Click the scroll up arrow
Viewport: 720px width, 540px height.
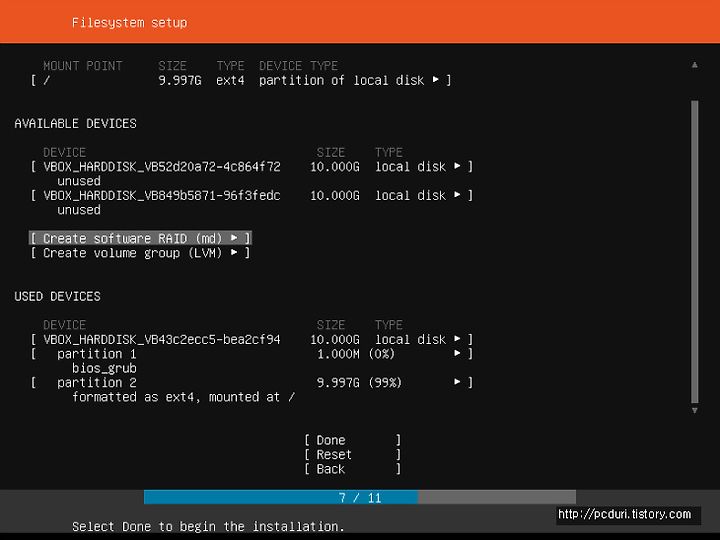point(695,65)
